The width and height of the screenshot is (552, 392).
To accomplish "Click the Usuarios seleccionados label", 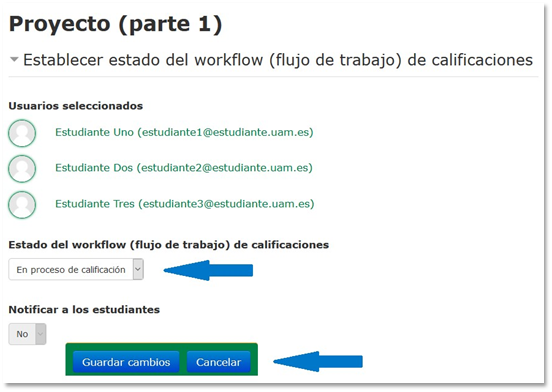I will [76, 106].
